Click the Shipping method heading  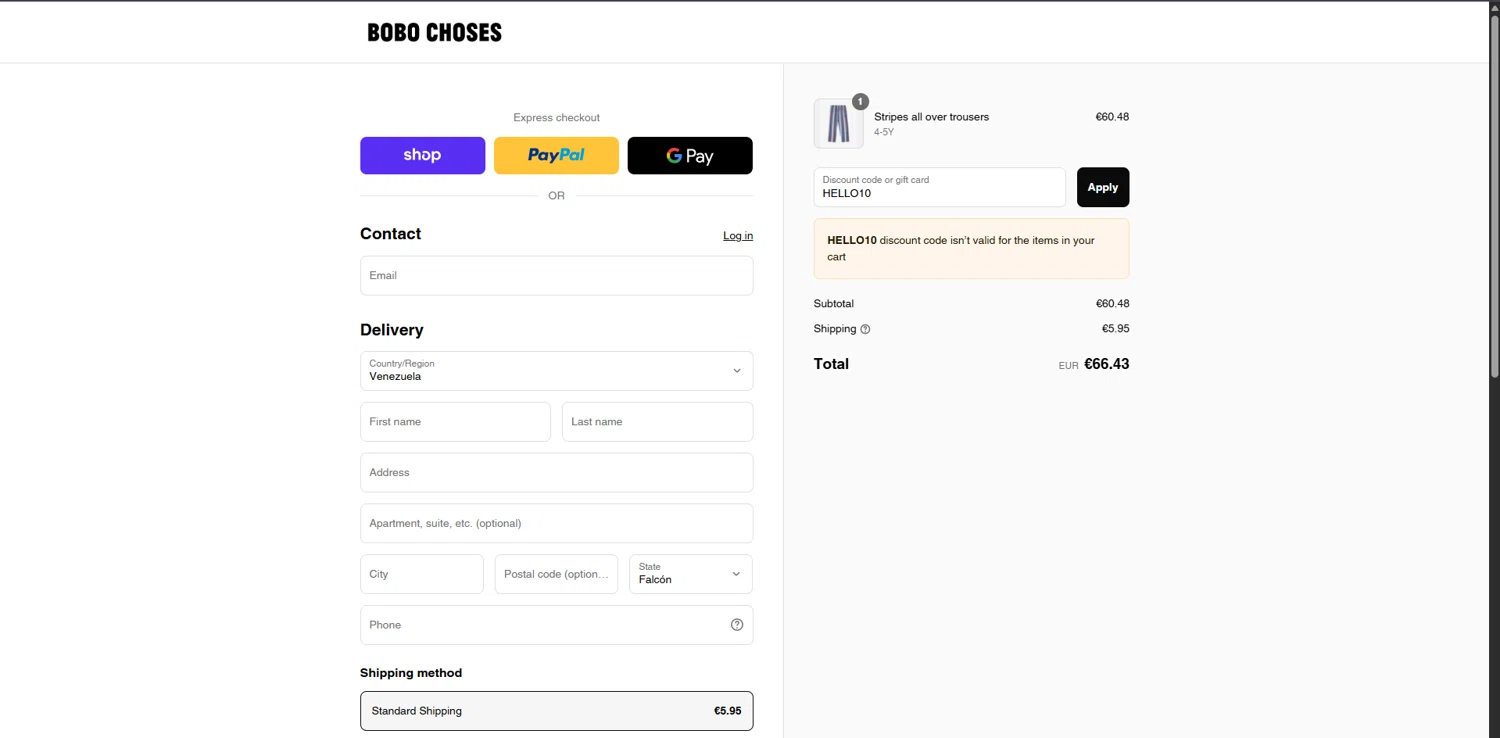(x=411, y=673)
